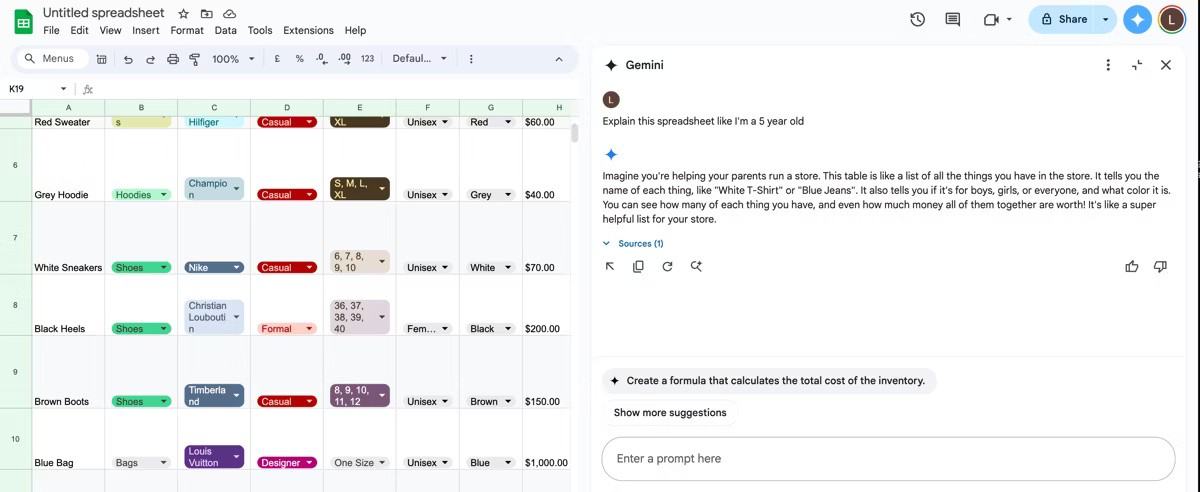Star the Untitled spreadsheet

coord(184,14)
